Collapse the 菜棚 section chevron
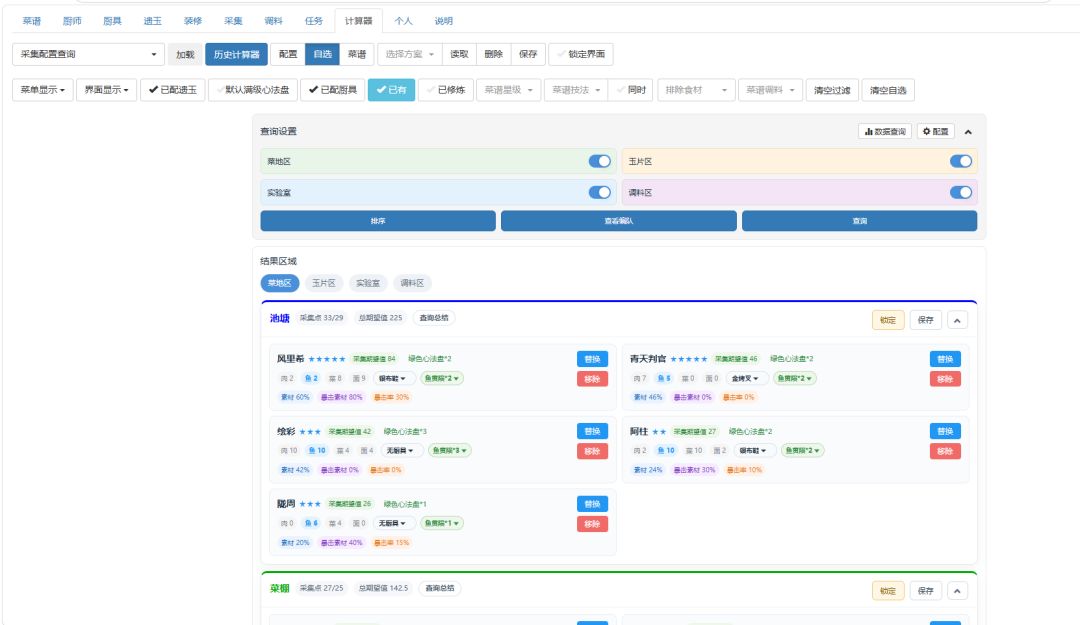The height and width of the screenshot is (625, 1080). pos(957,591)
